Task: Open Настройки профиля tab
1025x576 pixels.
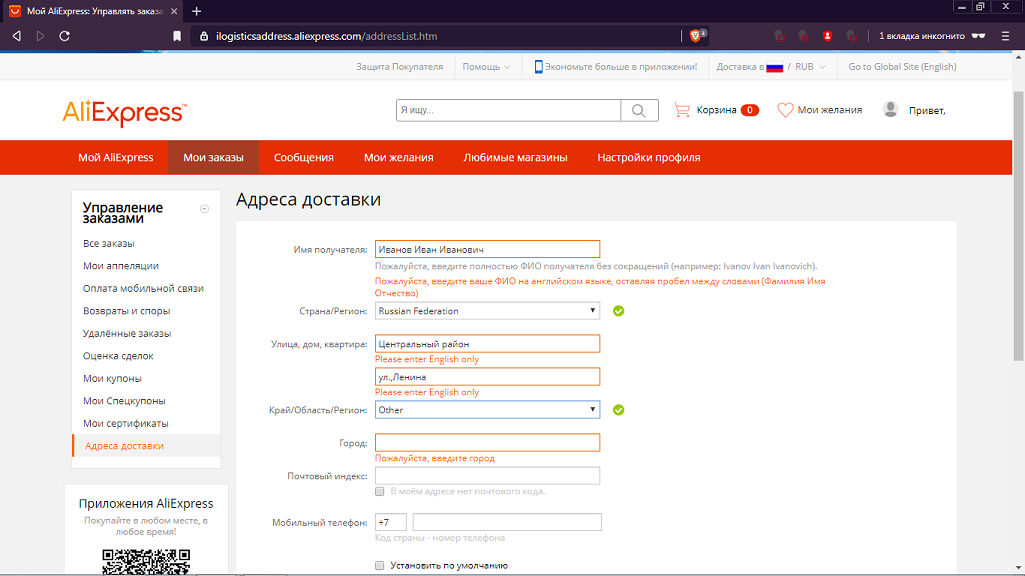Action: coord(648,158)
